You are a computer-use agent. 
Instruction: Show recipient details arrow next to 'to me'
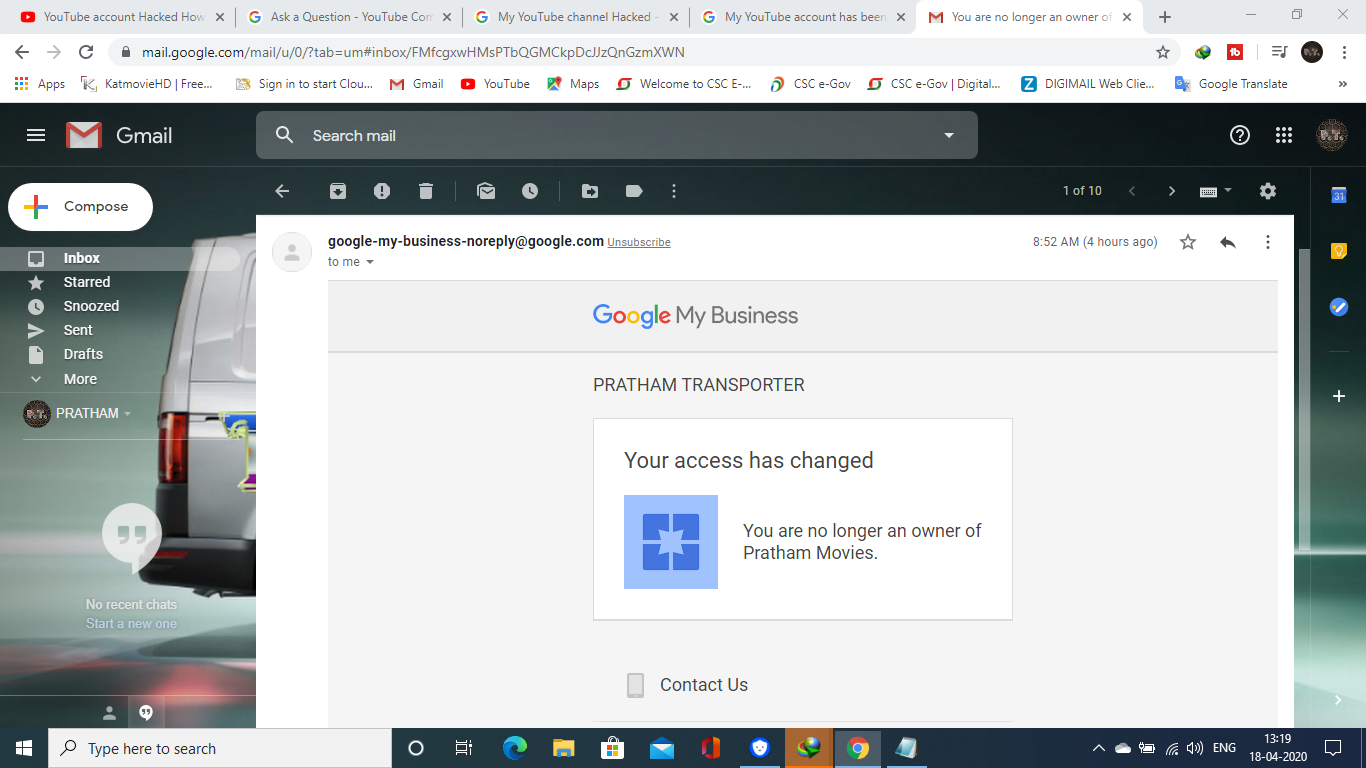[x=370, y=262]
